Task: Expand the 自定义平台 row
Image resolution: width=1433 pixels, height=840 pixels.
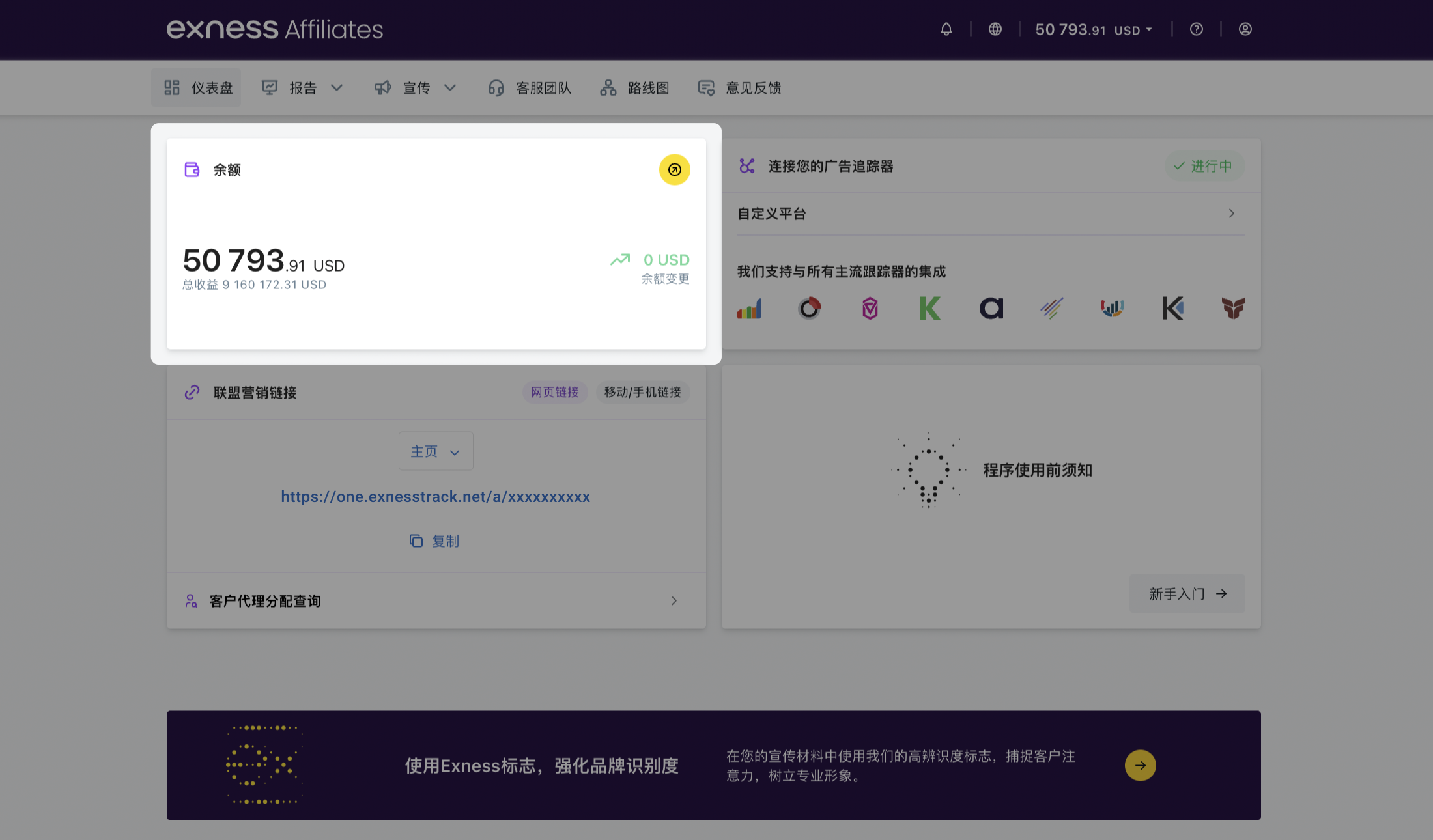Action: (991, 214)
